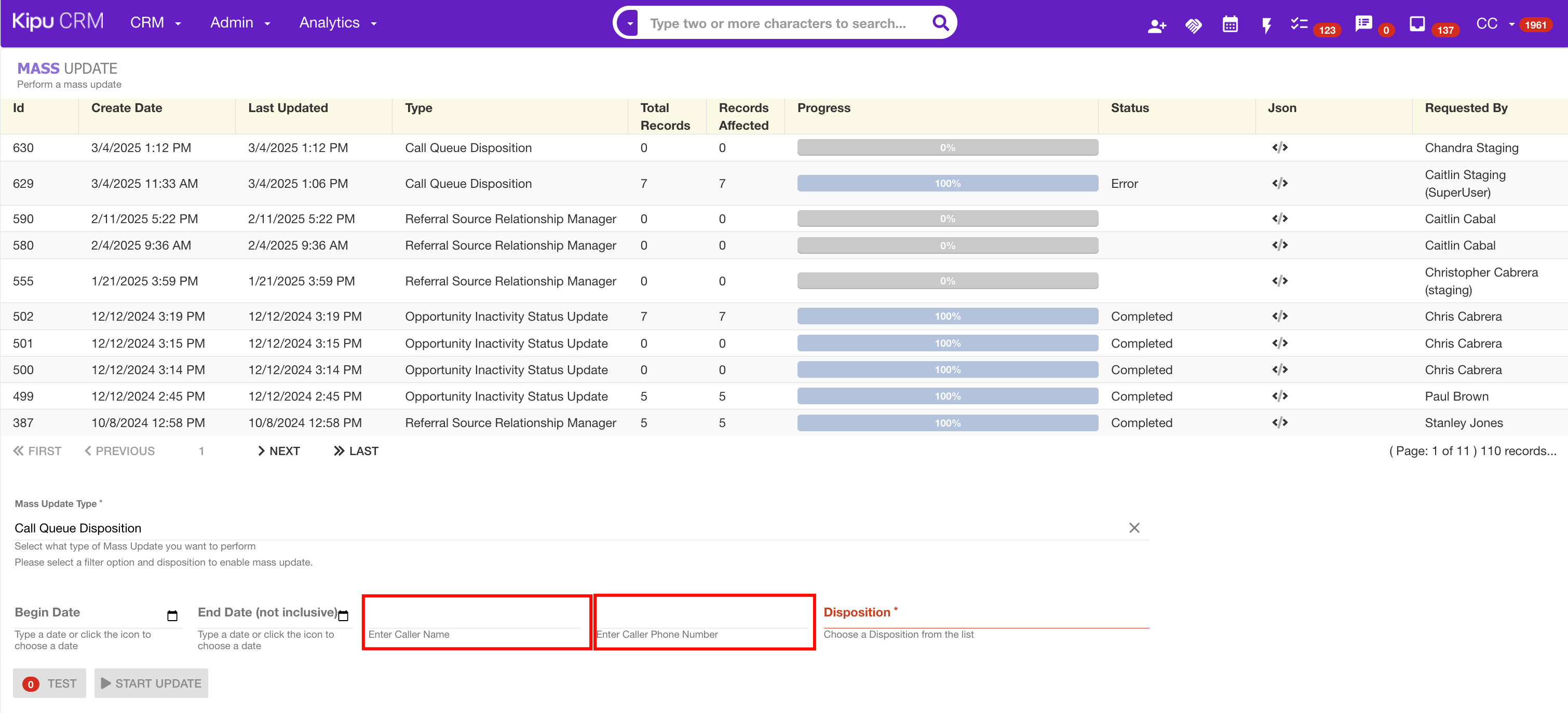This screenshot has height=713, width=1568.
Task: View Json code icon for record 501
Action: 1279,343
